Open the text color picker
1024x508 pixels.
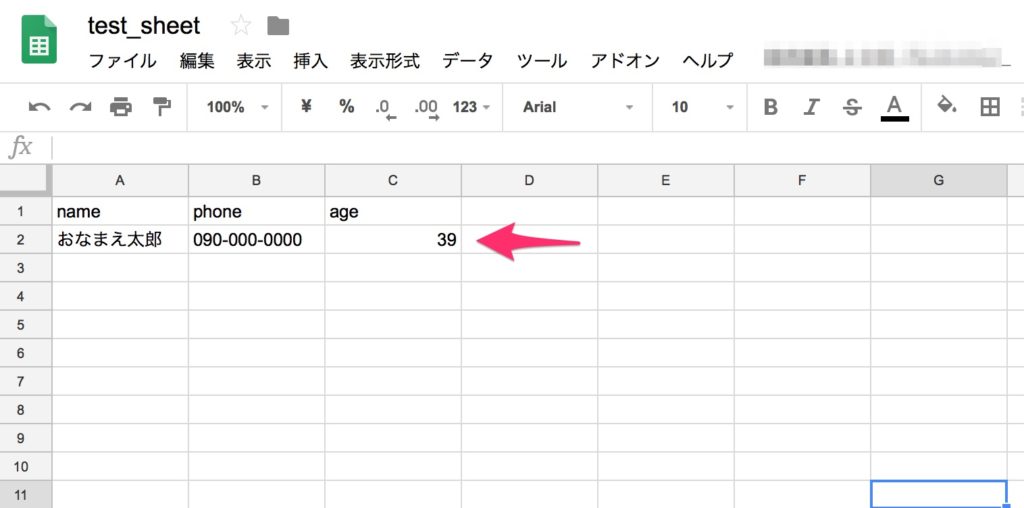[894, 107]
